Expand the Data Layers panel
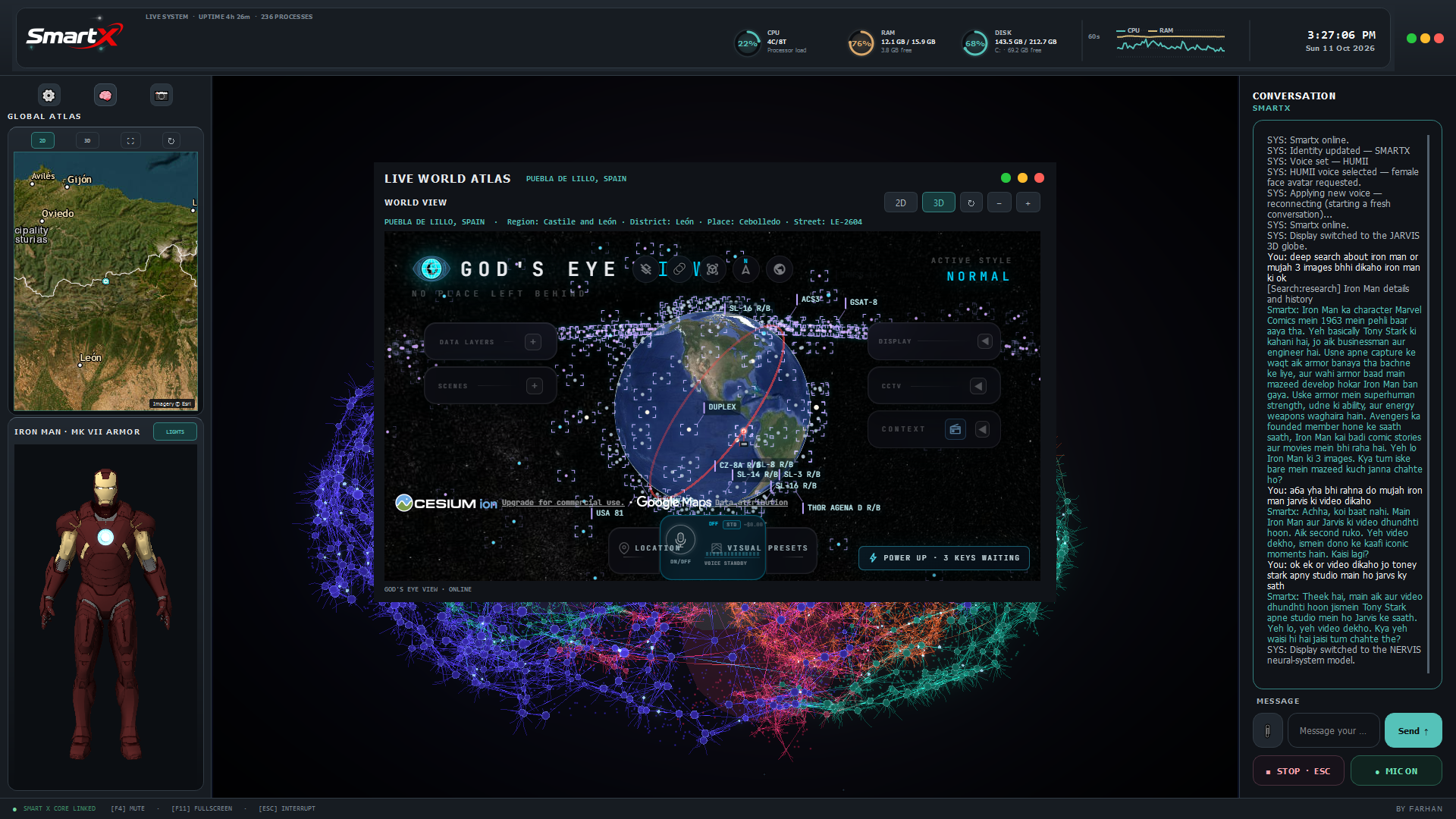Screen dimensions: 1456x819 (533, 342)
